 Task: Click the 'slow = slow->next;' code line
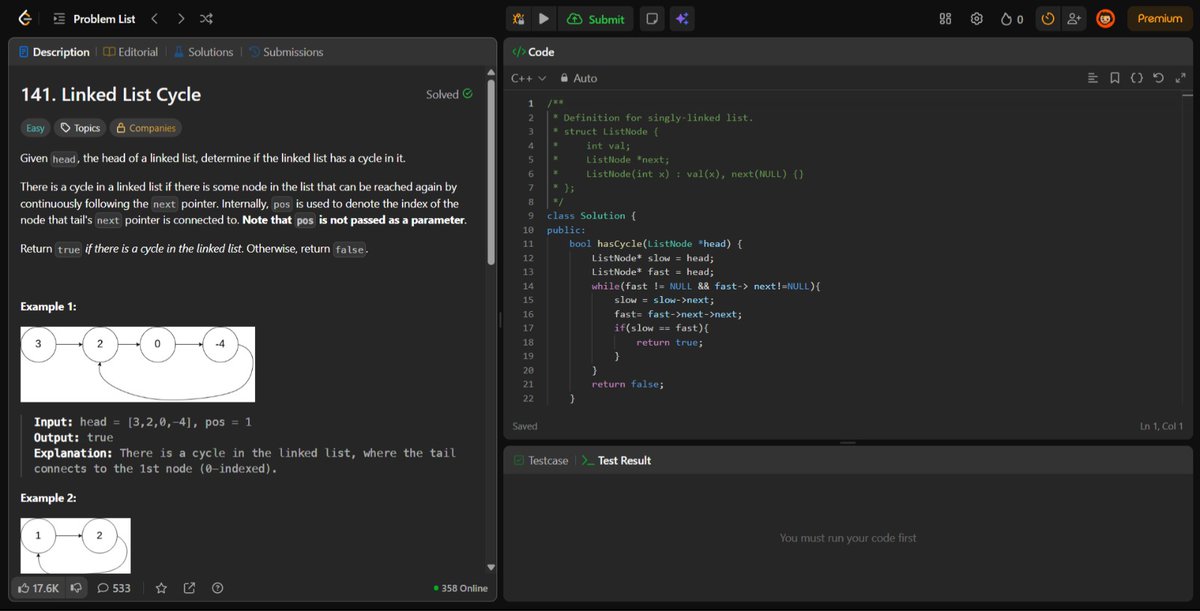(x=663, y=300)
